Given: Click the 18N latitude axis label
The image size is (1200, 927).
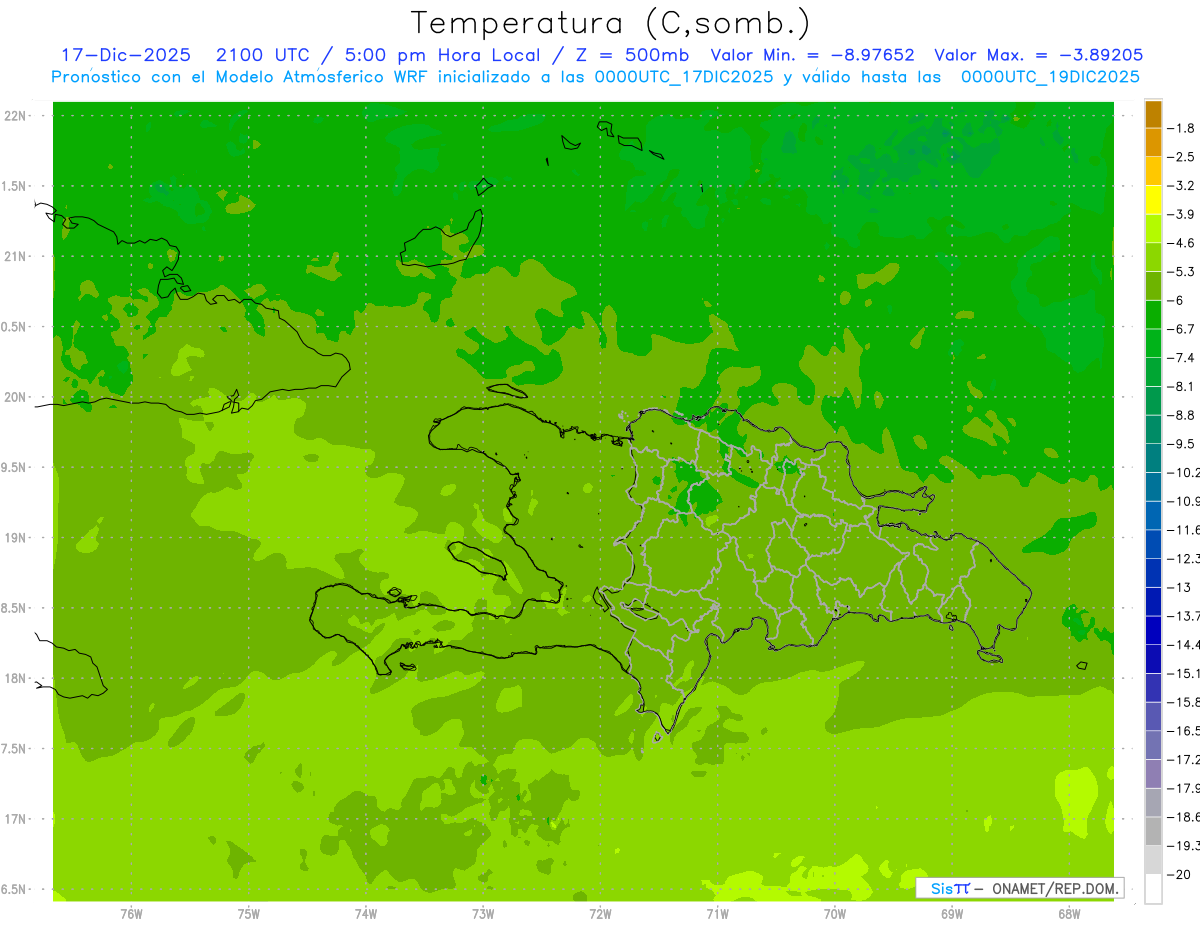Looking at the screenshot, I should pyautogui.click(x=17, y=678).
